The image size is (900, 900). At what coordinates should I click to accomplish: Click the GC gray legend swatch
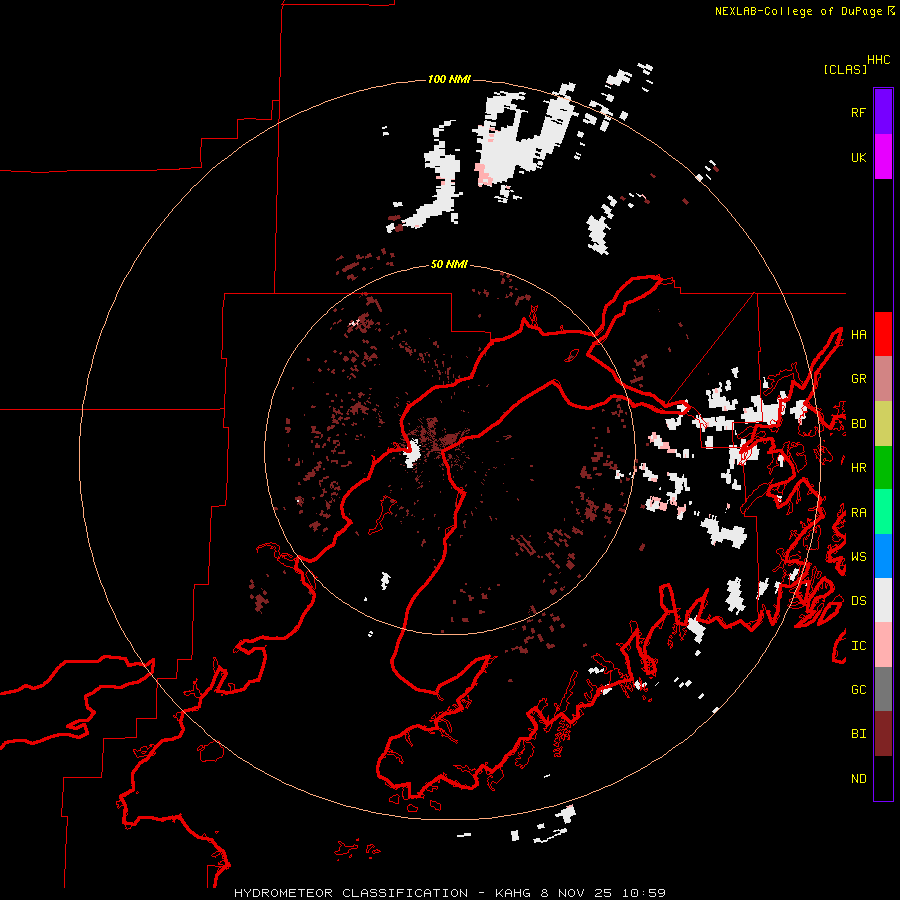click(883, 689)
